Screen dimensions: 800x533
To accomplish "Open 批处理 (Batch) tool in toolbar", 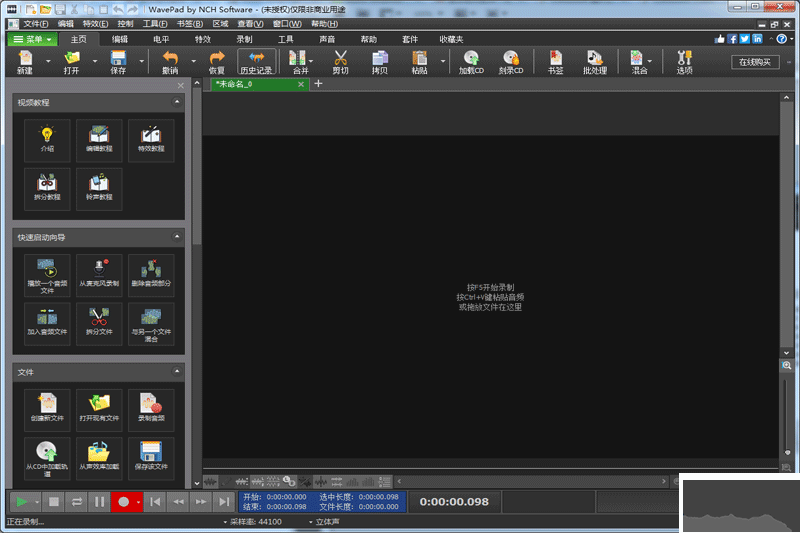I will click(596, 62).
